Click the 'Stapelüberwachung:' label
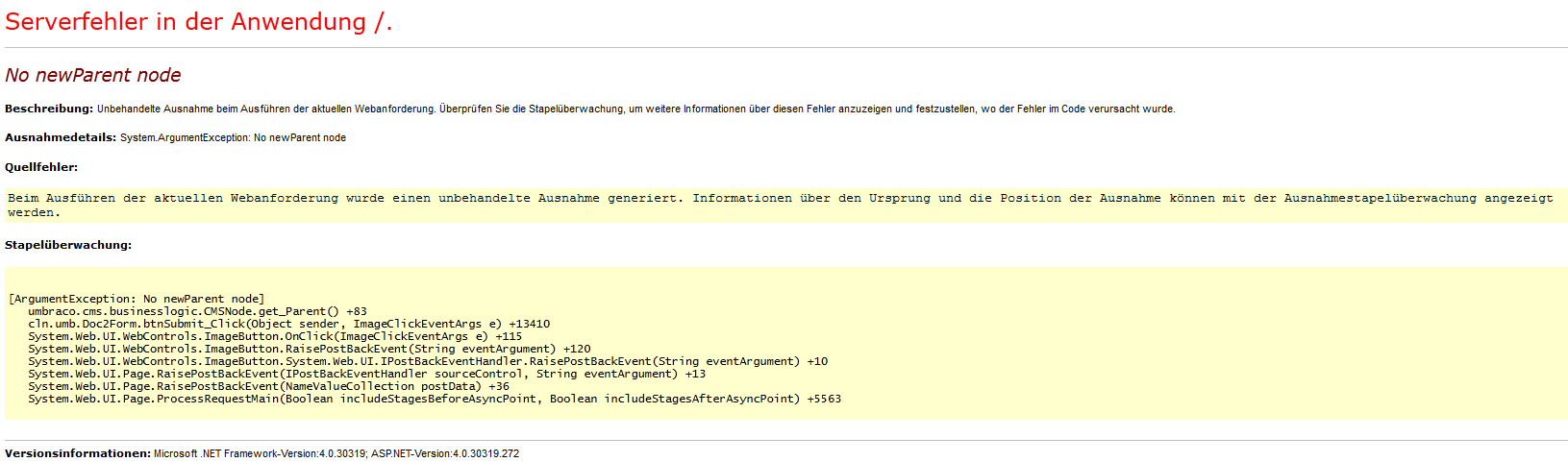This screenshot has height=462, width=1568. point(68,245)
